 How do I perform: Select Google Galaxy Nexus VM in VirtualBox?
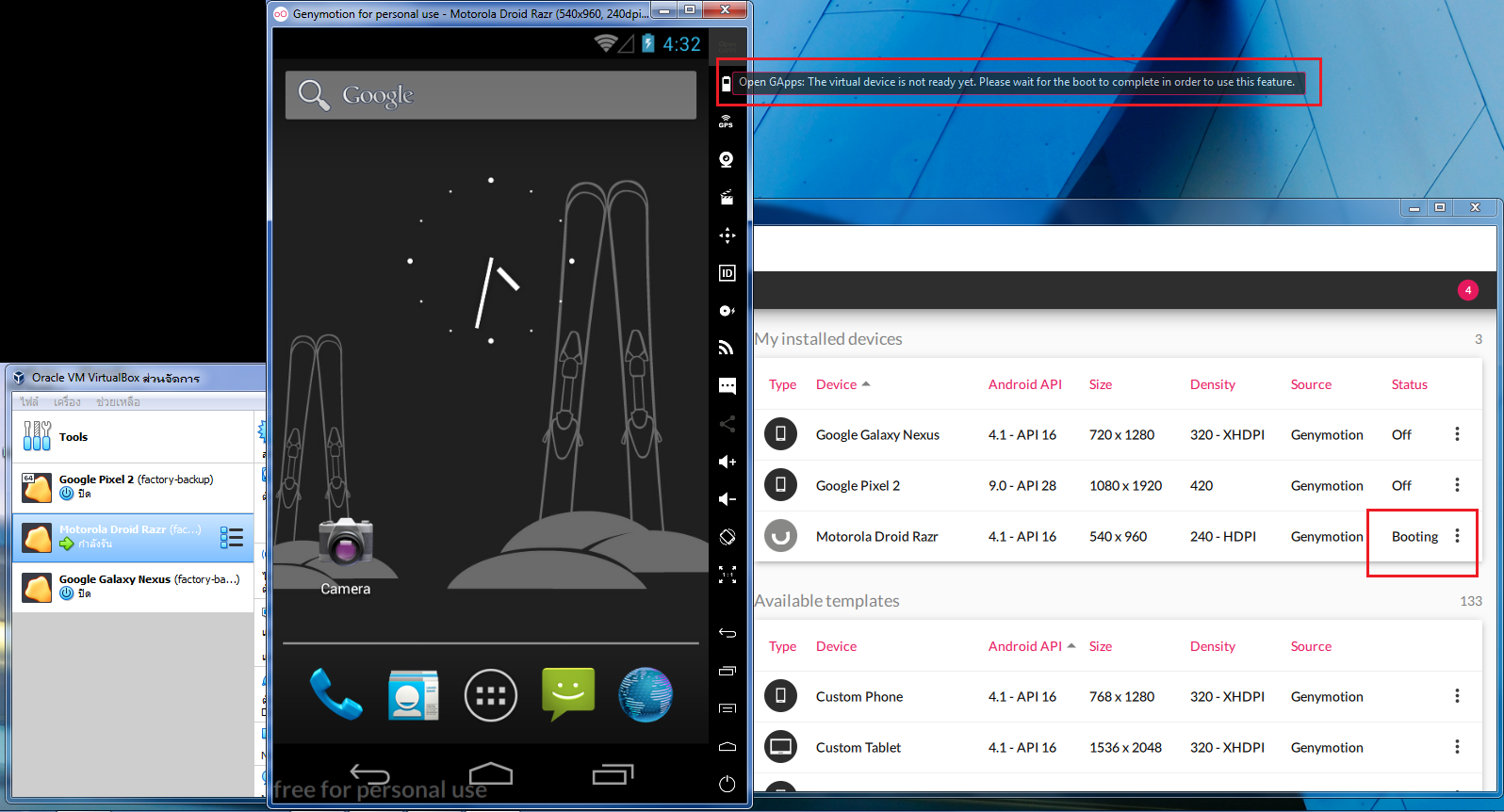coord(133,588)
